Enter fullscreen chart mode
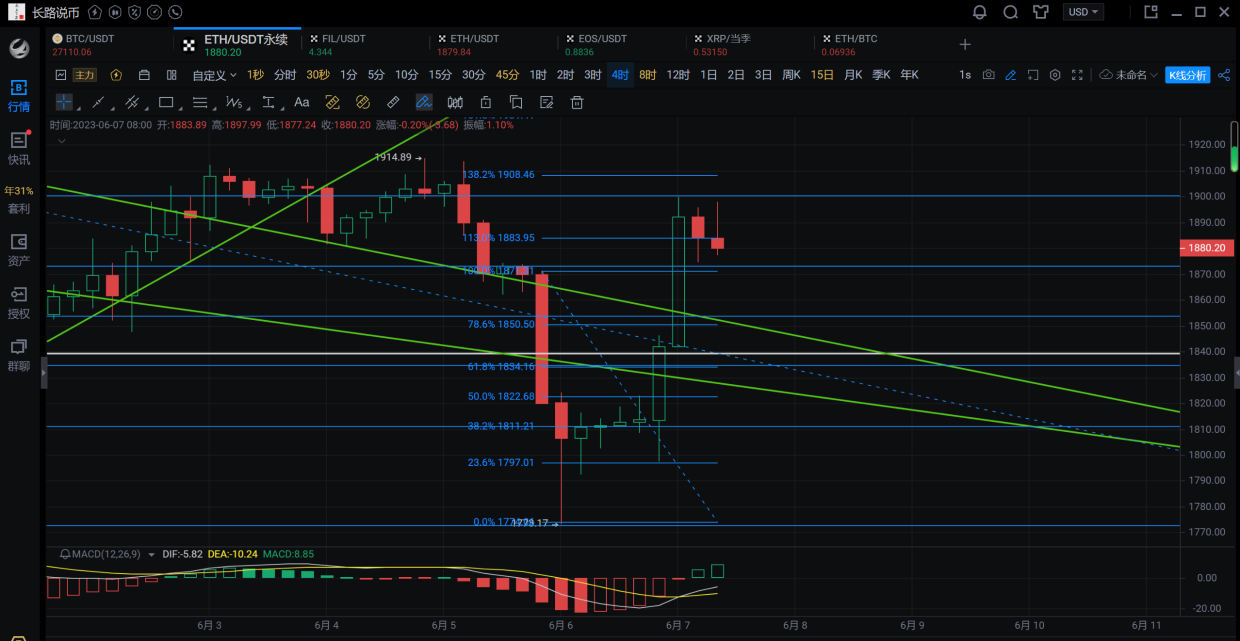1240x641 pixels. [x=1077, y=75]
